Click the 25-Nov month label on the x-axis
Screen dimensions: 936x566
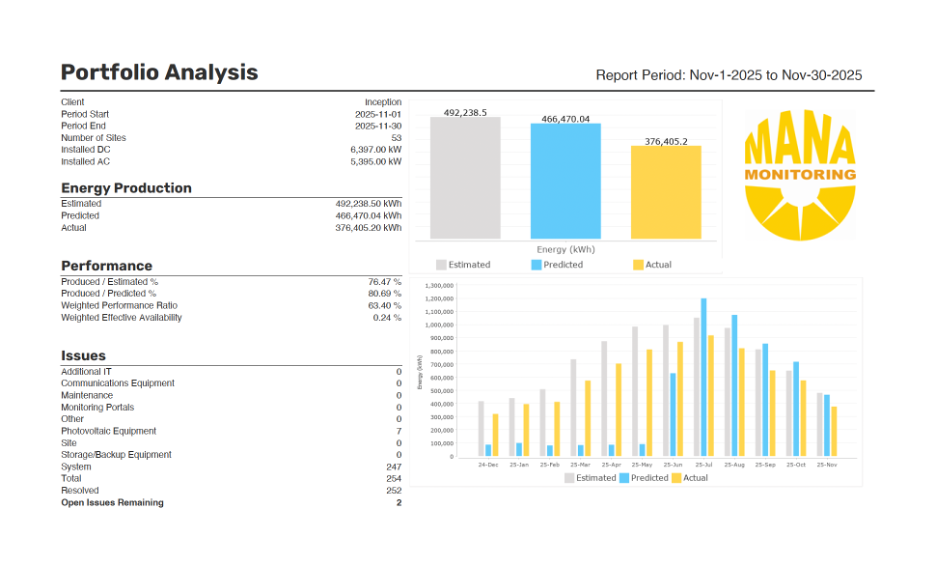[x=827, y=465]
